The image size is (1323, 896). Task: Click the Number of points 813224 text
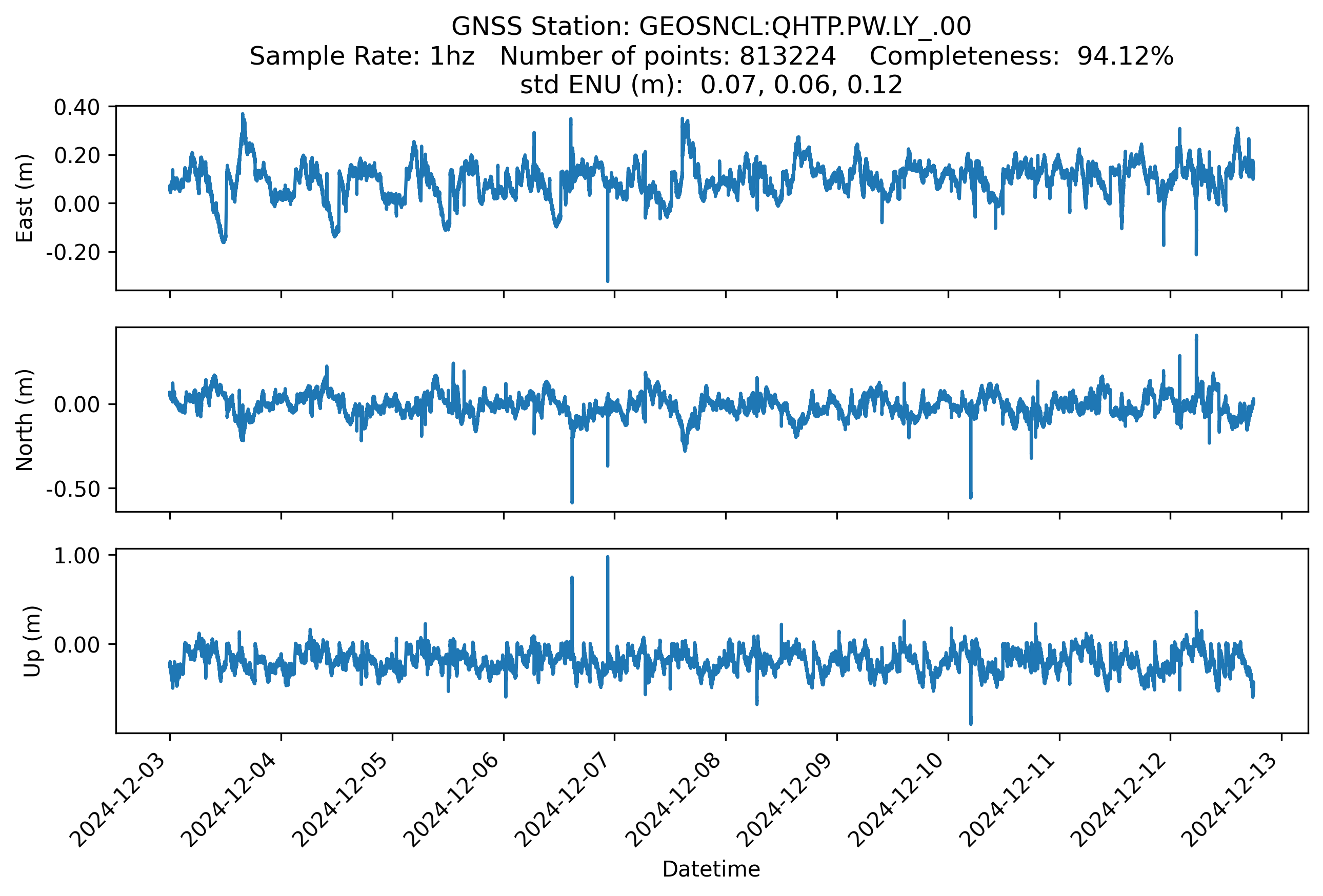pos(668,56)
